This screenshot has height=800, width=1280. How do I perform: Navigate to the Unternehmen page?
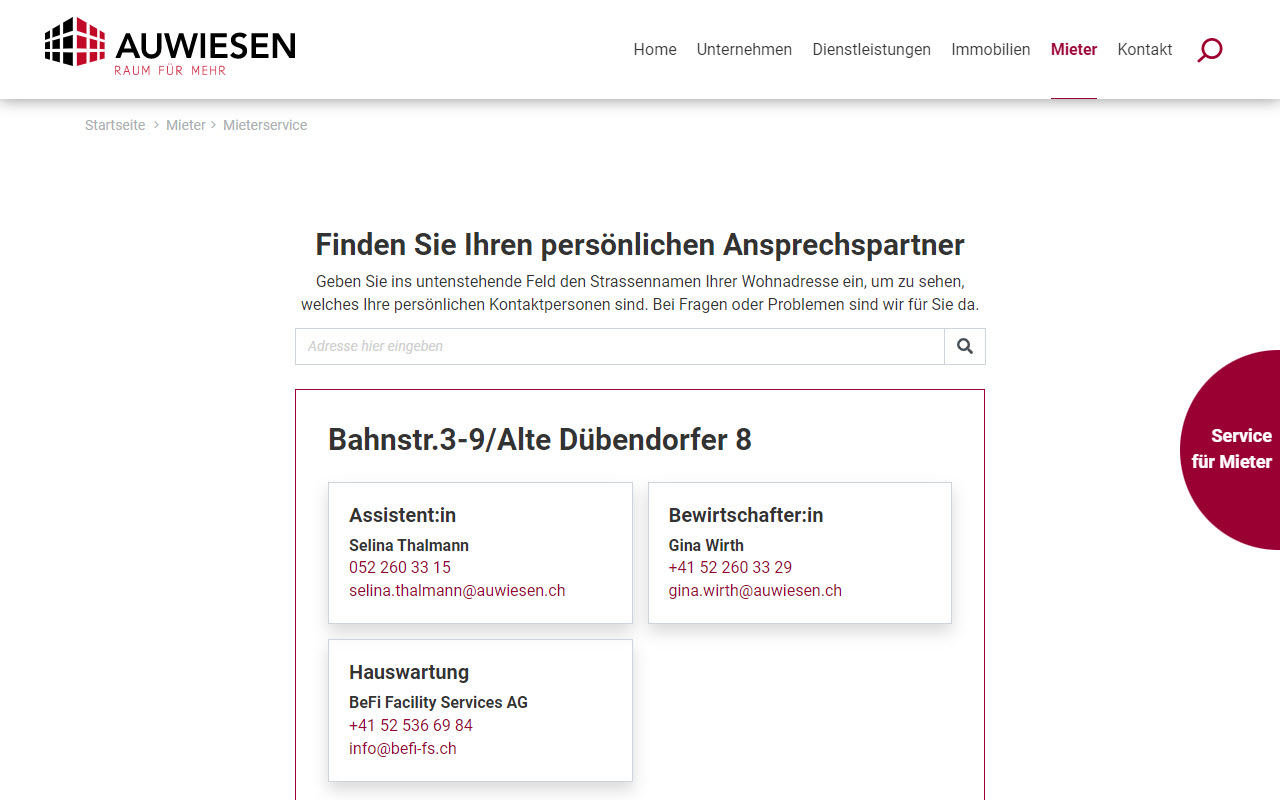(744, 49)
